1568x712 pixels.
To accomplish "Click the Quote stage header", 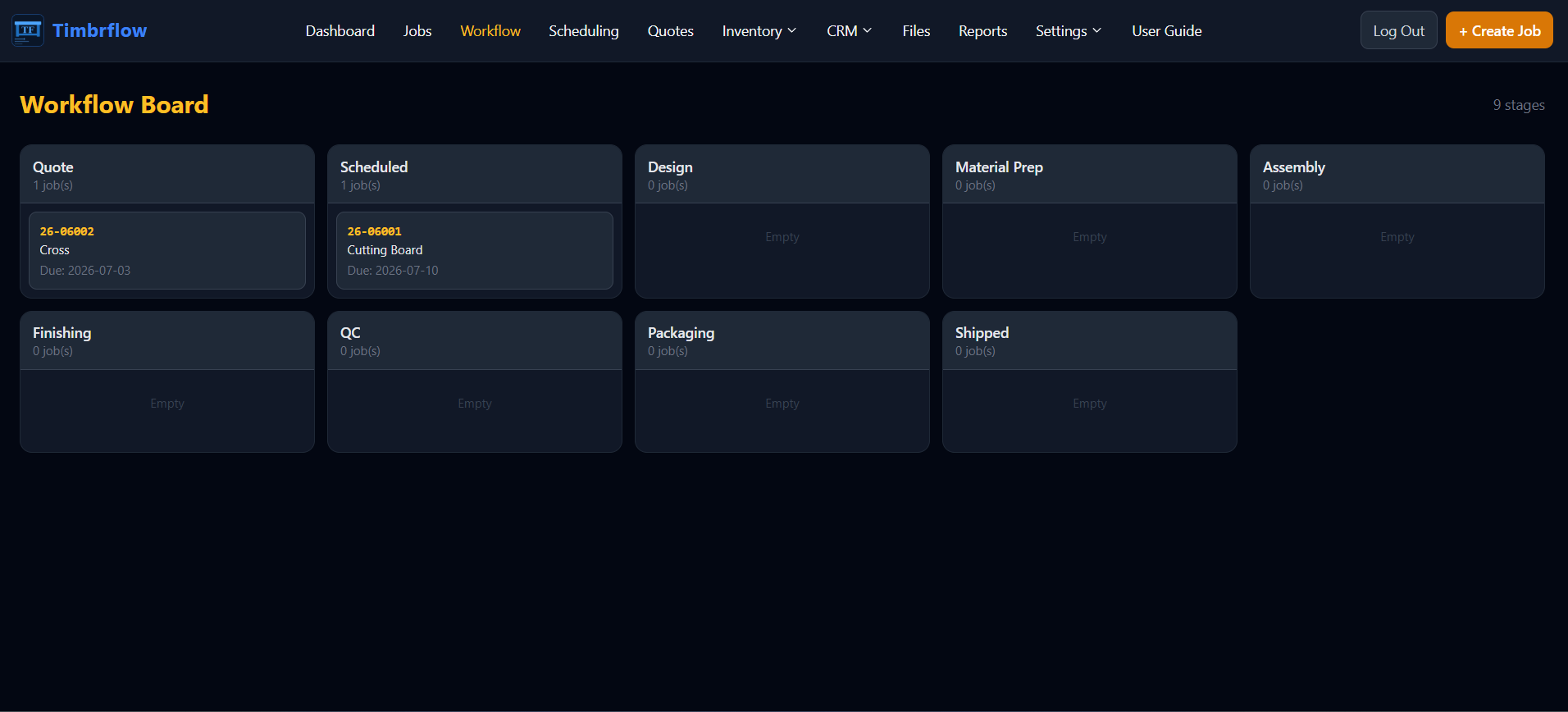I will click(167, 175).
